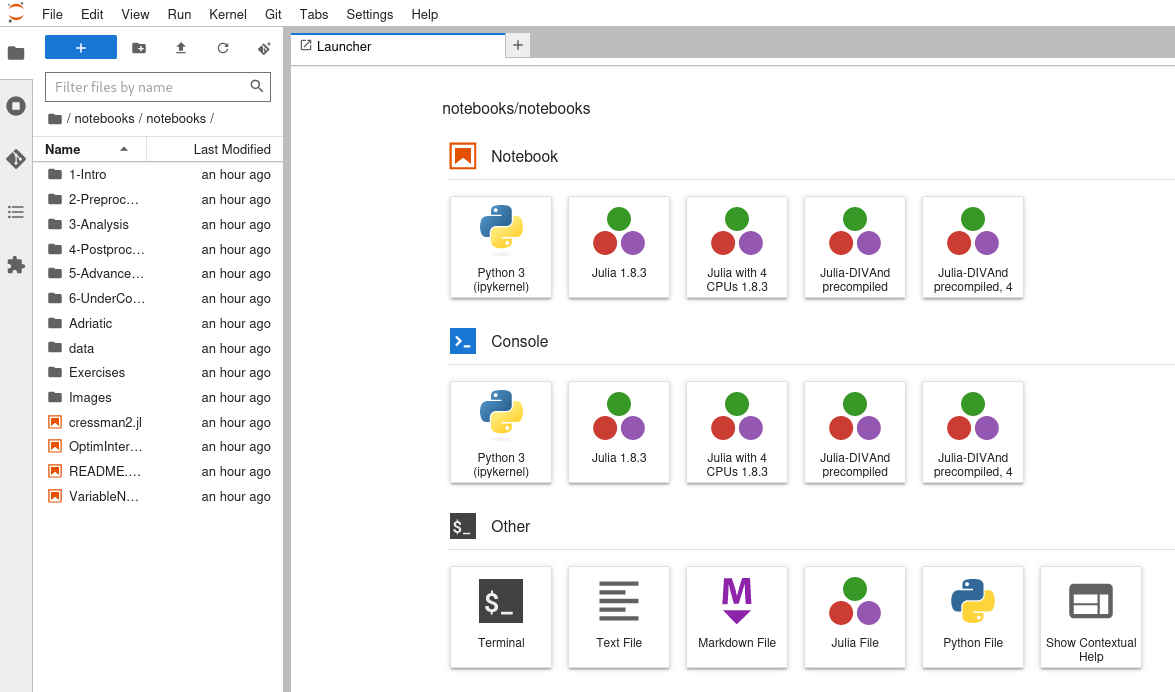The image size is (1175, 692).
Task: Add a new tab next to Launcher
Action: 518,46
